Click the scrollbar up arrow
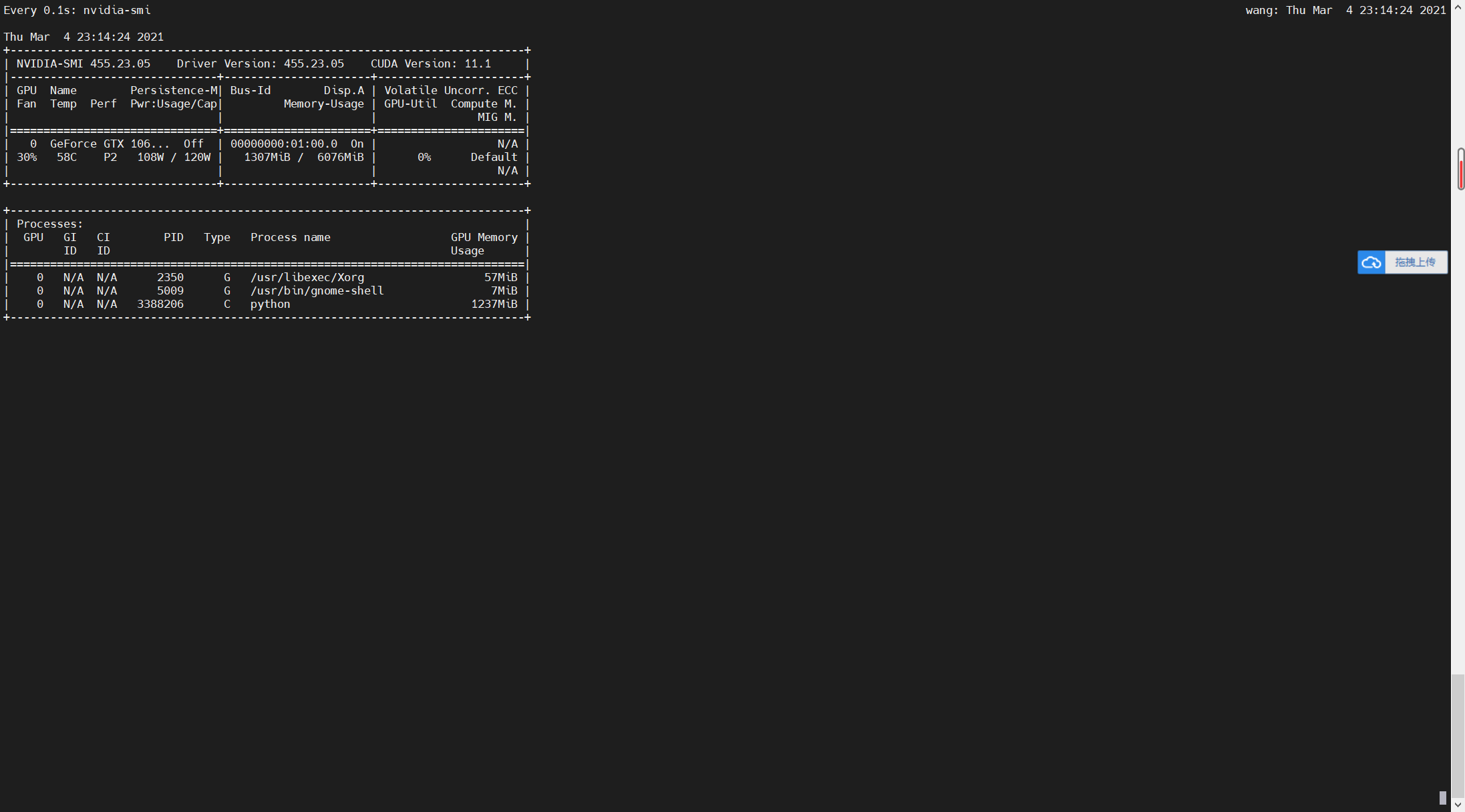The width and height of the screenshot is (1465, 812). coord(1459,7)
